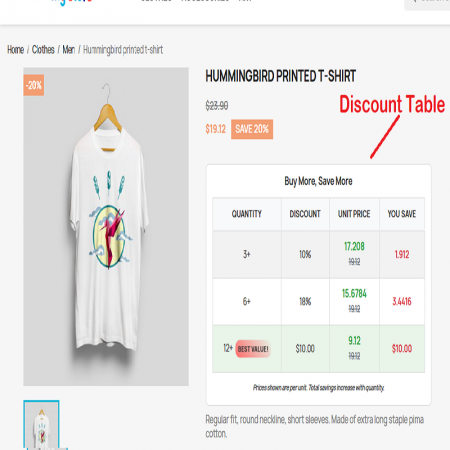Click the UNIT PRICE column header
Screen dimensions: 450x450
point(354,214)
